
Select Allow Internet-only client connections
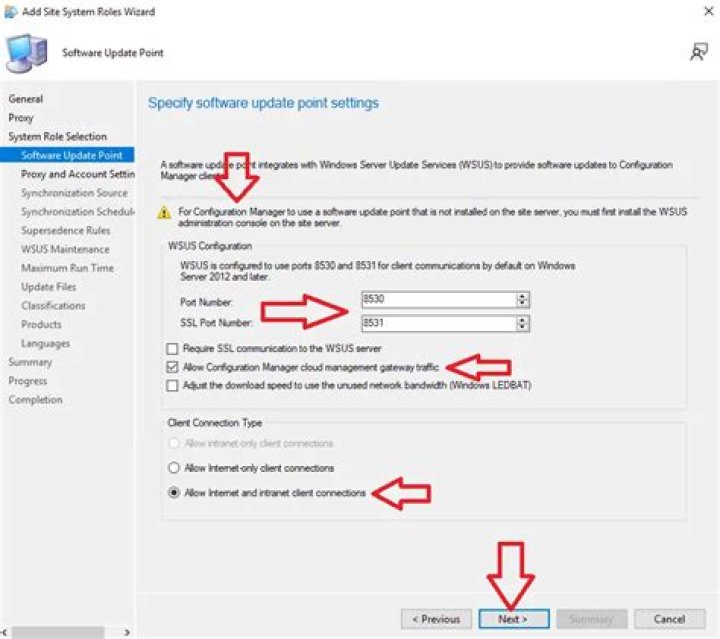(174, 468)
